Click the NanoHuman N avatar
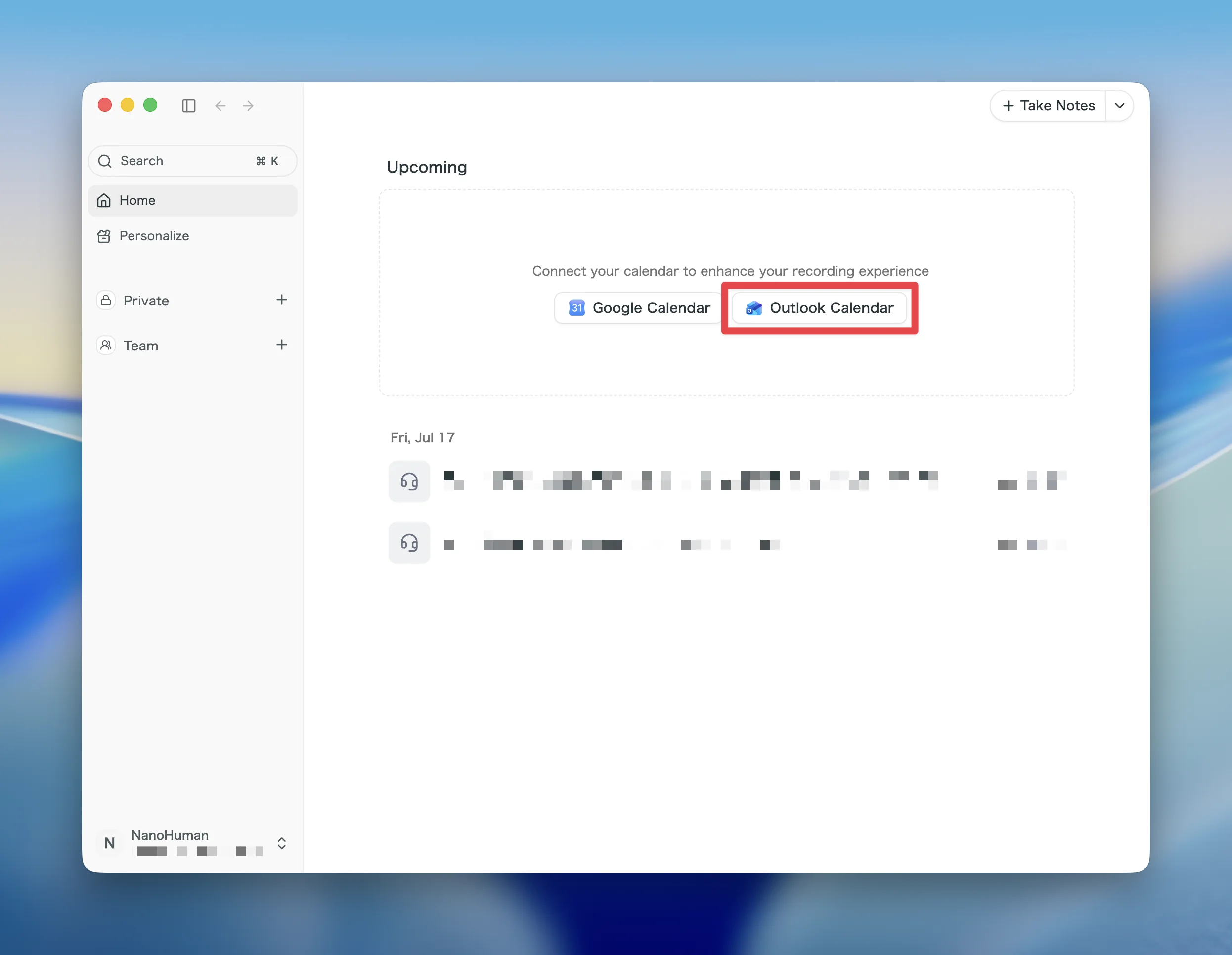The height and width of the screenshot is (955, 1232). coord(109,843)
